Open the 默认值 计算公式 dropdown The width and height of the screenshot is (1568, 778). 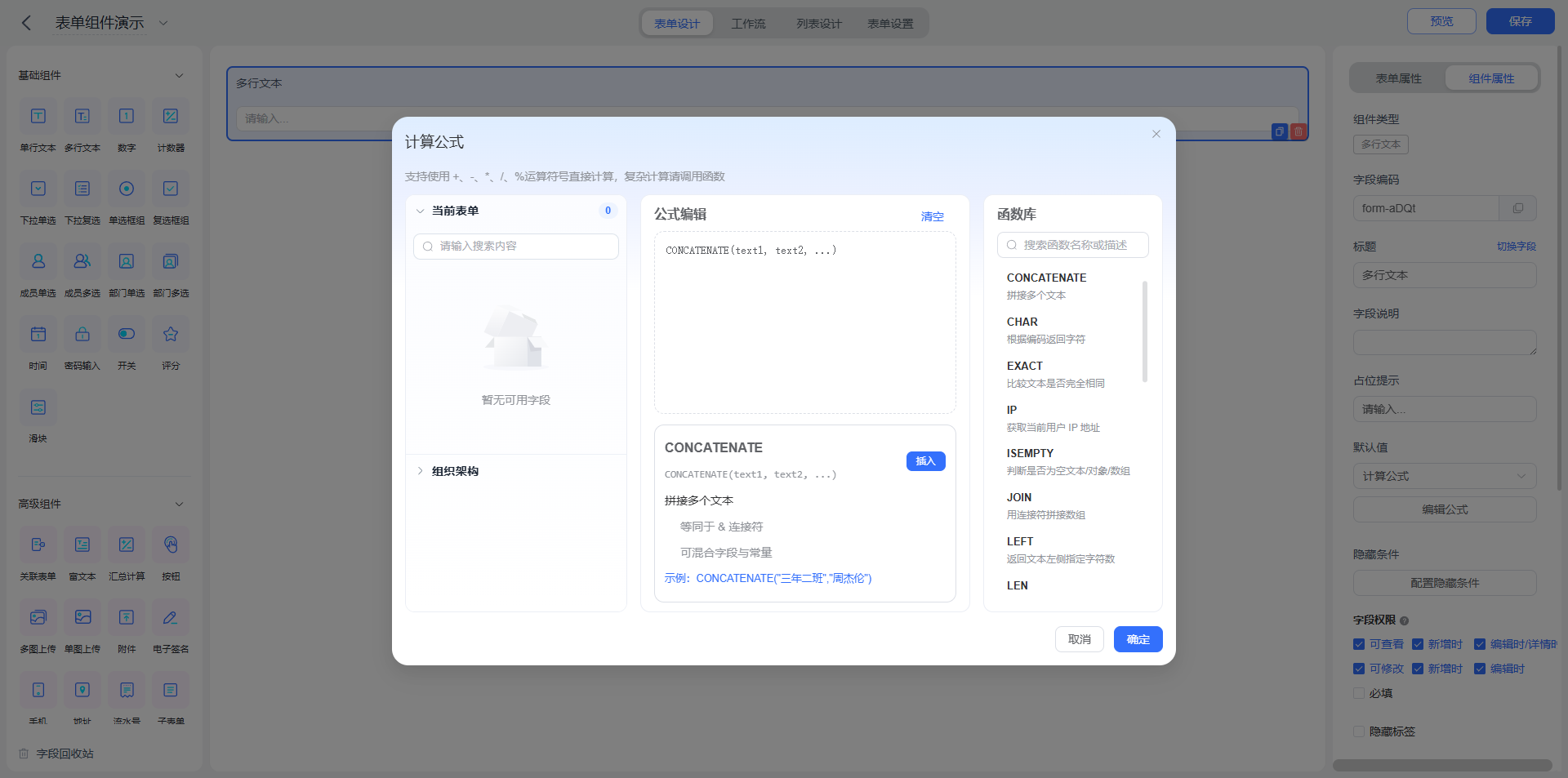pyautogui.click(x=1445, y=476)
